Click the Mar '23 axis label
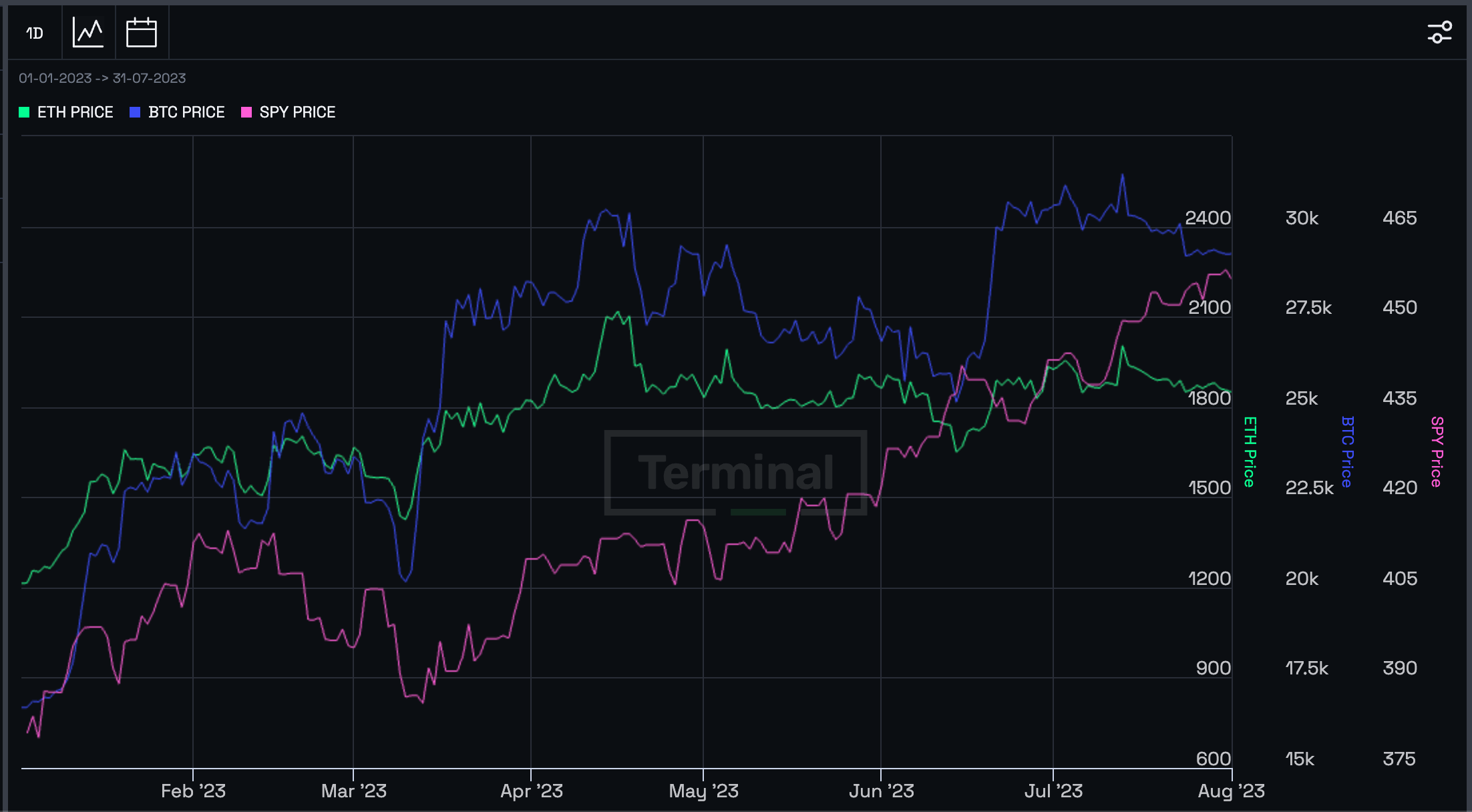 (x=353, y=791)
